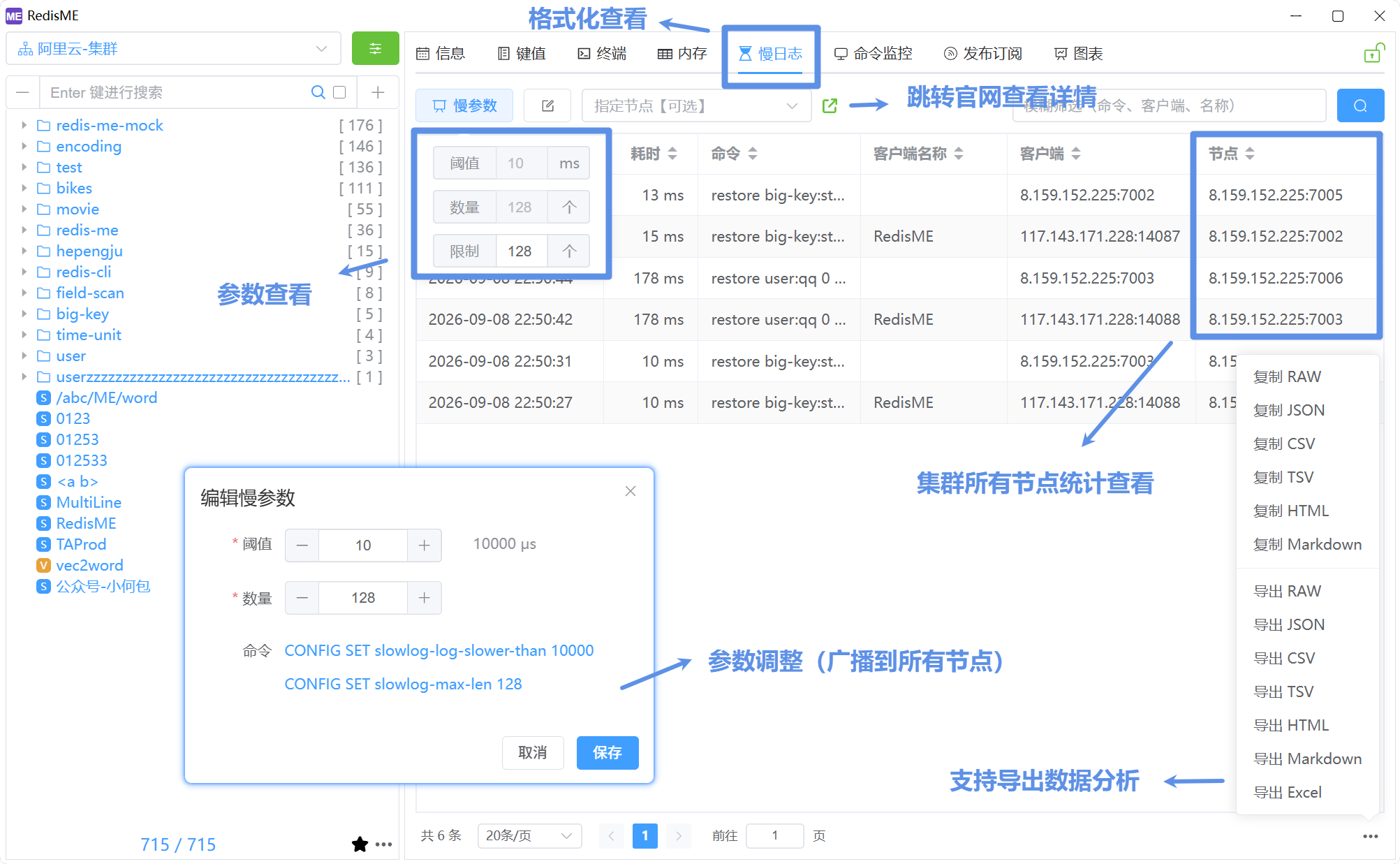This screenshot has height=864, width=1400.
Task: Decrease threshold value with minus button
Action: [302, 546]
